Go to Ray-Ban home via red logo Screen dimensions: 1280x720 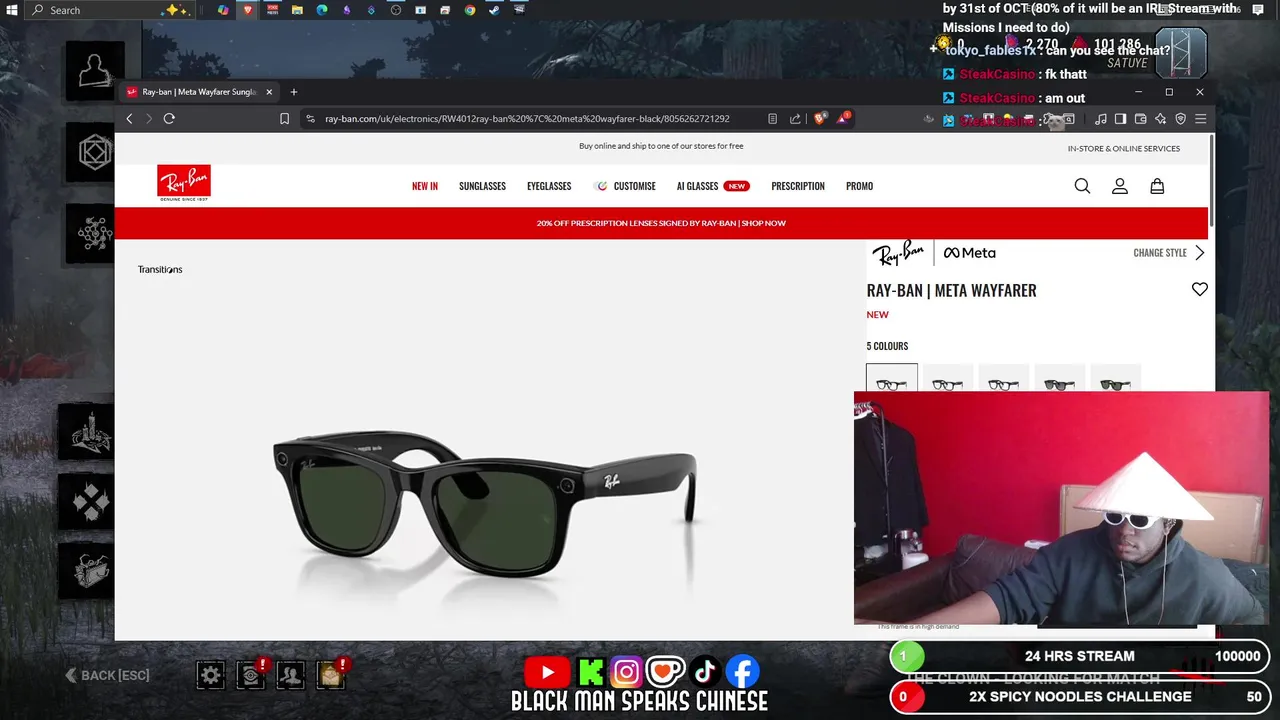click(x=184, y=183)
